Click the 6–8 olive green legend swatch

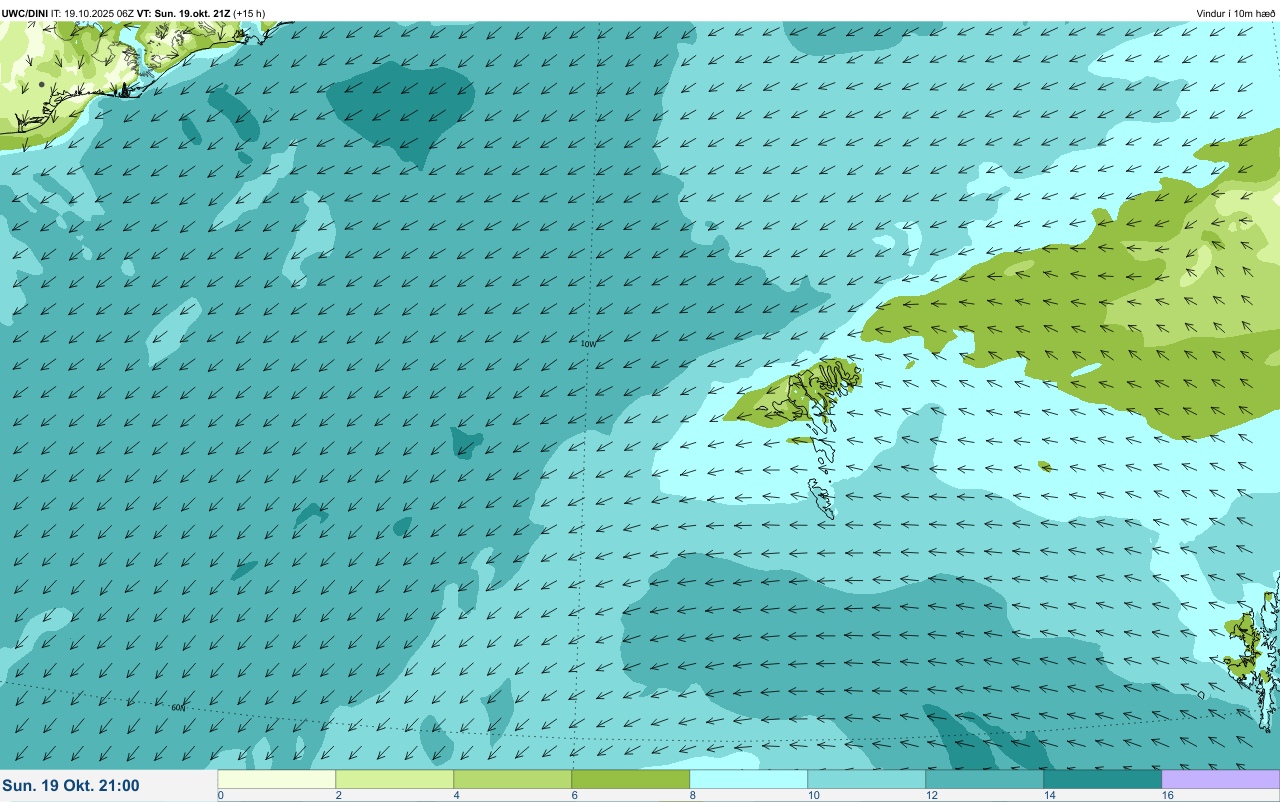tap(631, 779)
